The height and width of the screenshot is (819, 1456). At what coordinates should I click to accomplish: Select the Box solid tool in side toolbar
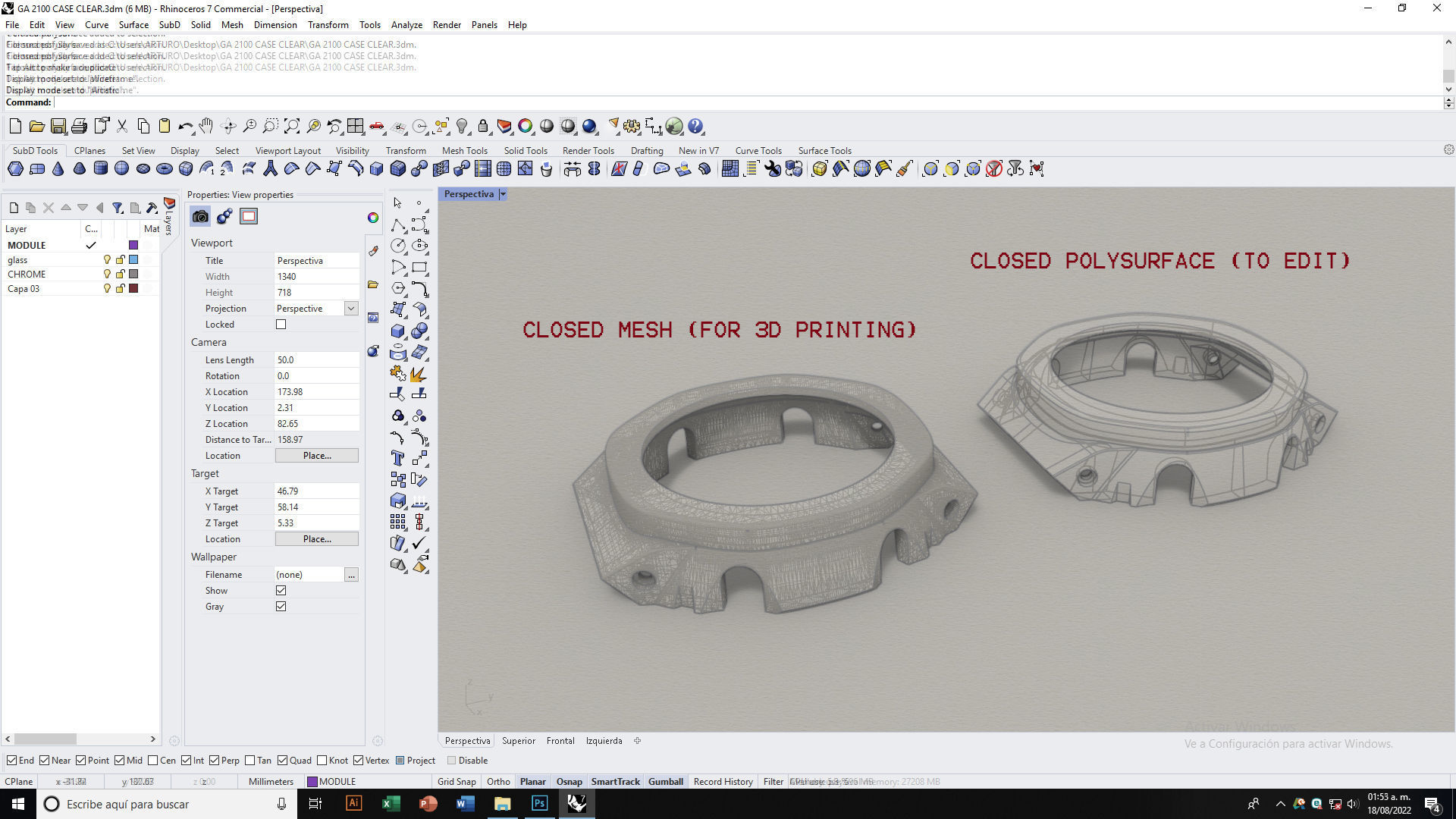click(397, 331)
